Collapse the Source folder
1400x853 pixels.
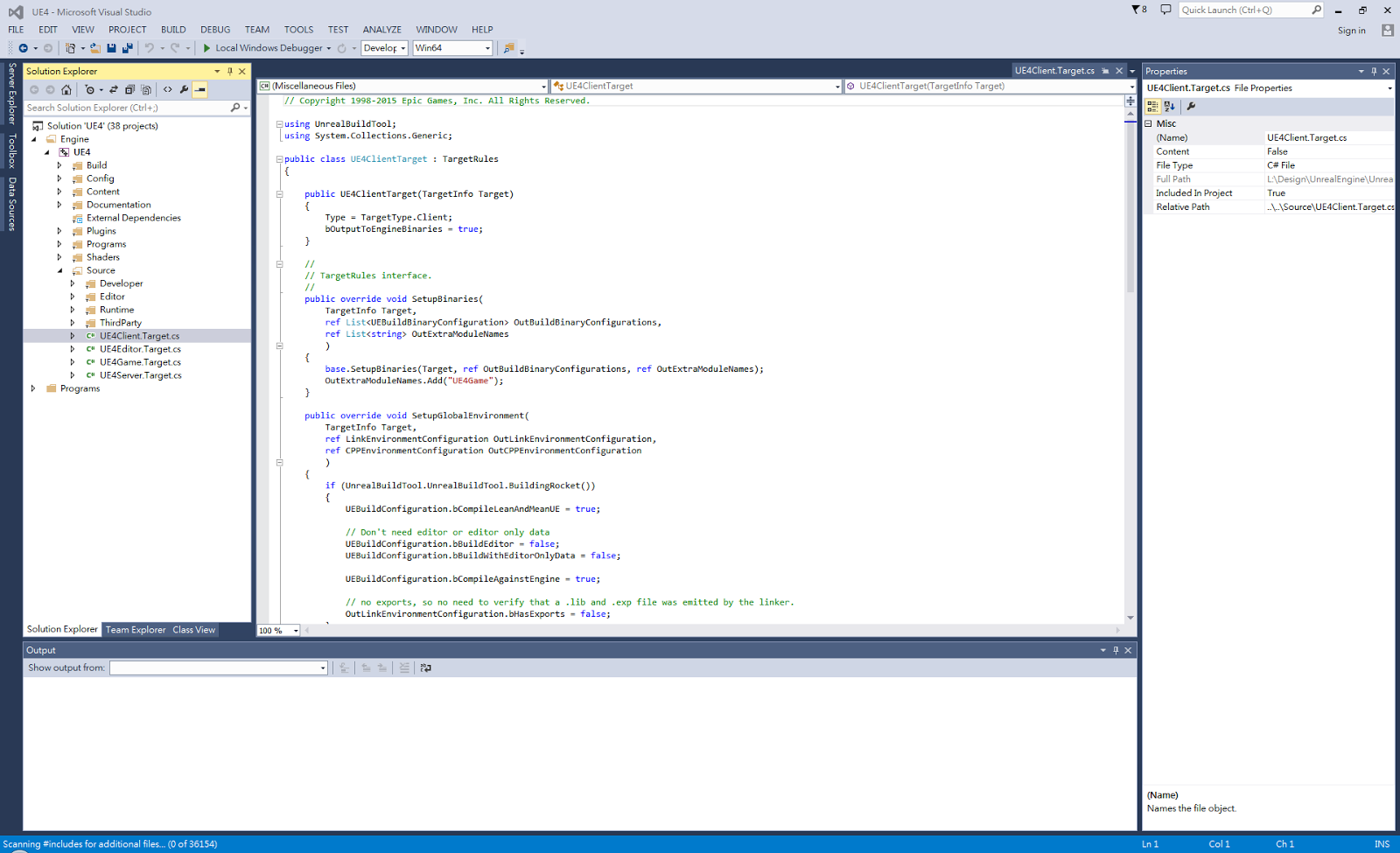click(x=59, y=270)
